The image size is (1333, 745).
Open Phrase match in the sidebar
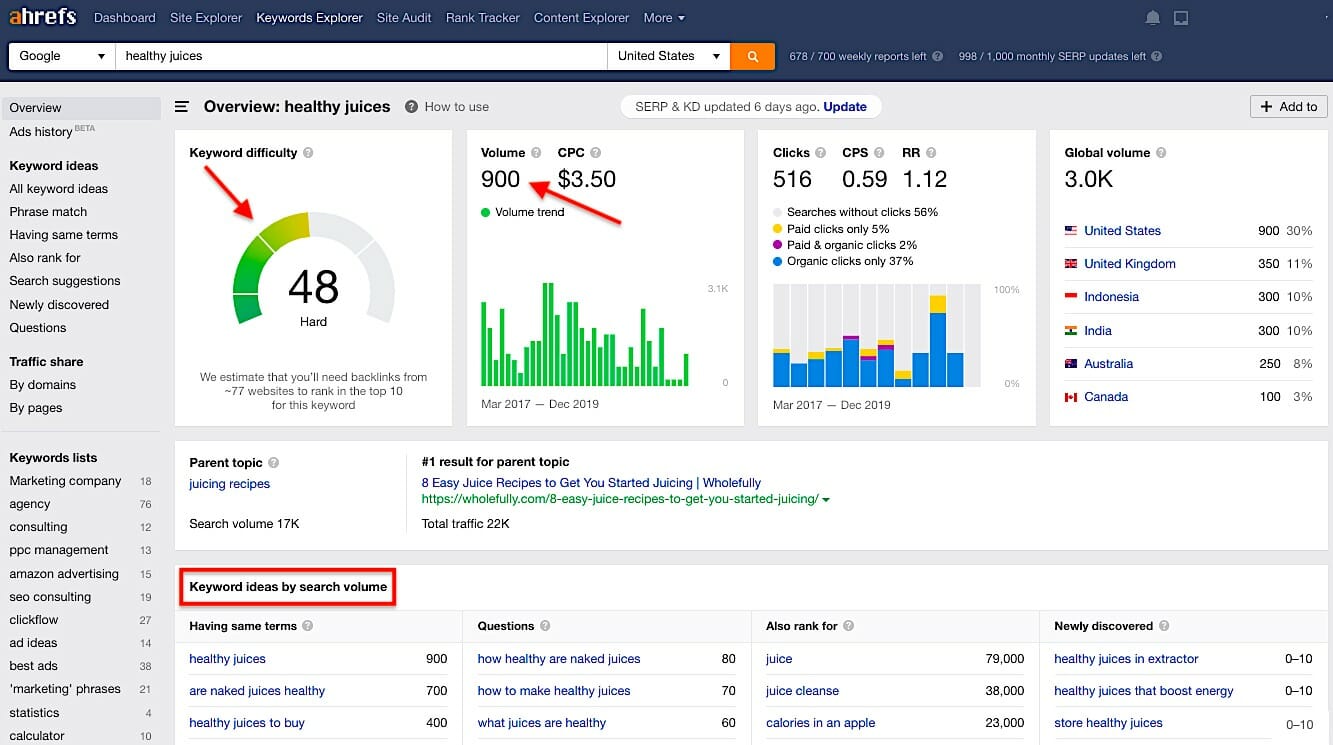[48, 212]
